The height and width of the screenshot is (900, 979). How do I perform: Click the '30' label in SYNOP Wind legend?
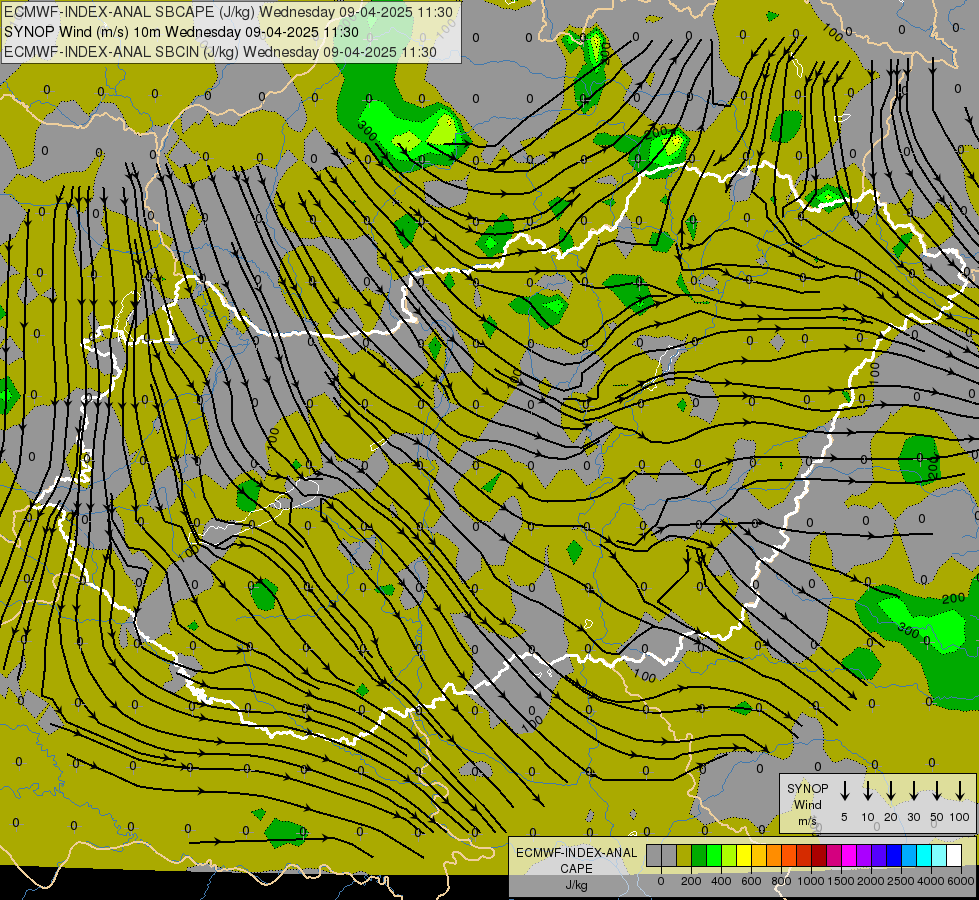point(914,817)
